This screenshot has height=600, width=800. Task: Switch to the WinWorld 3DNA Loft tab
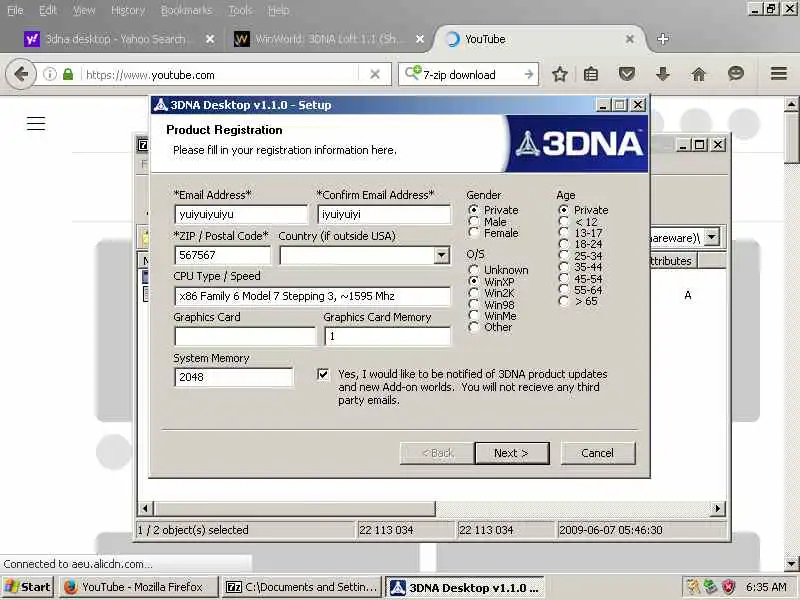click(x=329, y=39)
